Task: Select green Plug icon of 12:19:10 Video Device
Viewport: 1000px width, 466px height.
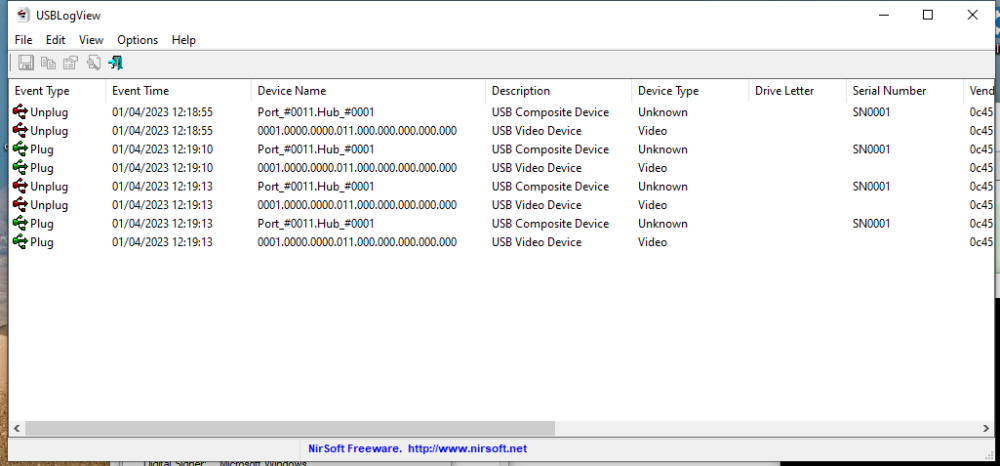Action: point(20,168)
